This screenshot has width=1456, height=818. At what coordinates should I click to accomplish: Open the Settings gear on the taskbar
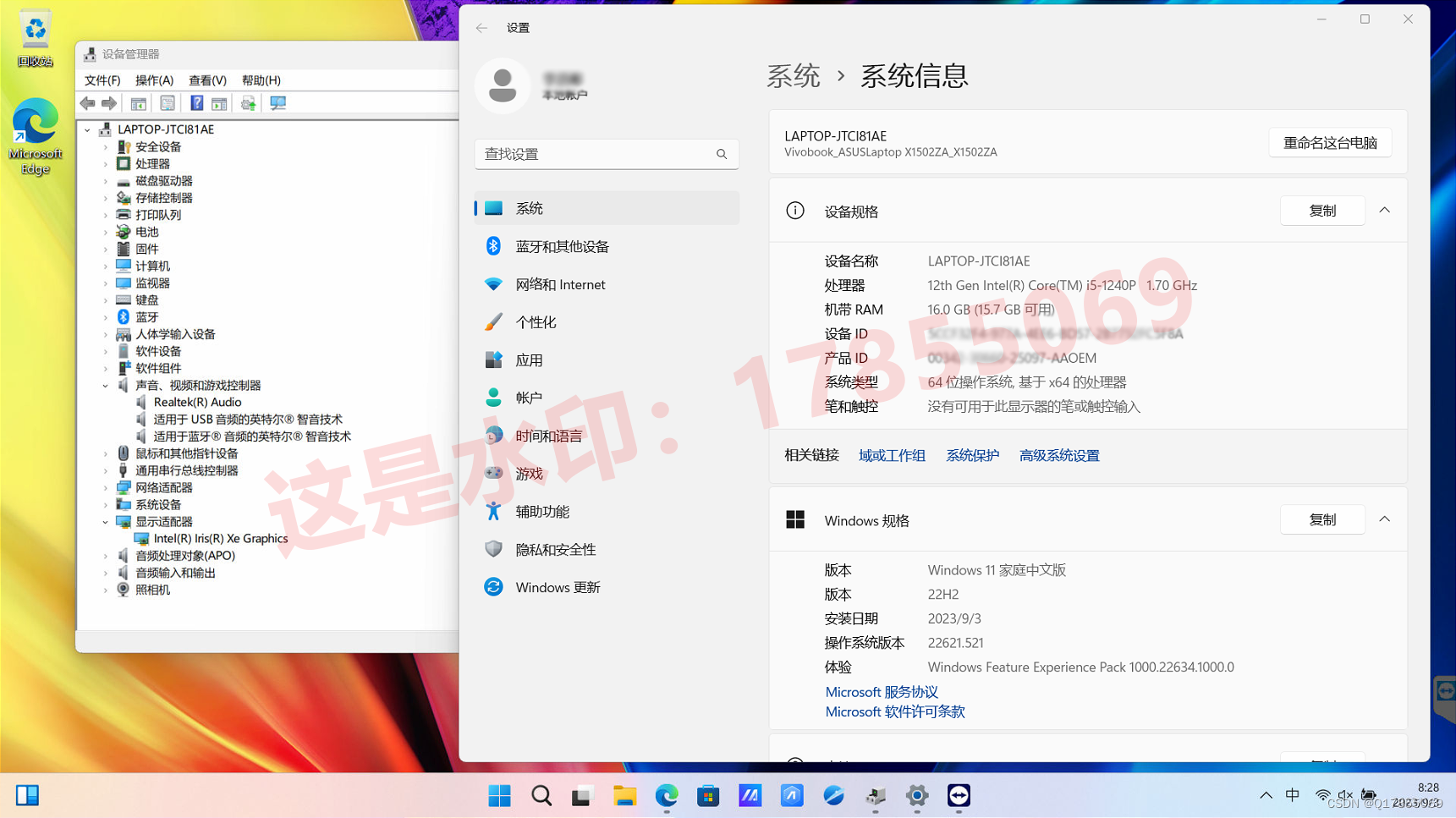(x=917, y=795)
